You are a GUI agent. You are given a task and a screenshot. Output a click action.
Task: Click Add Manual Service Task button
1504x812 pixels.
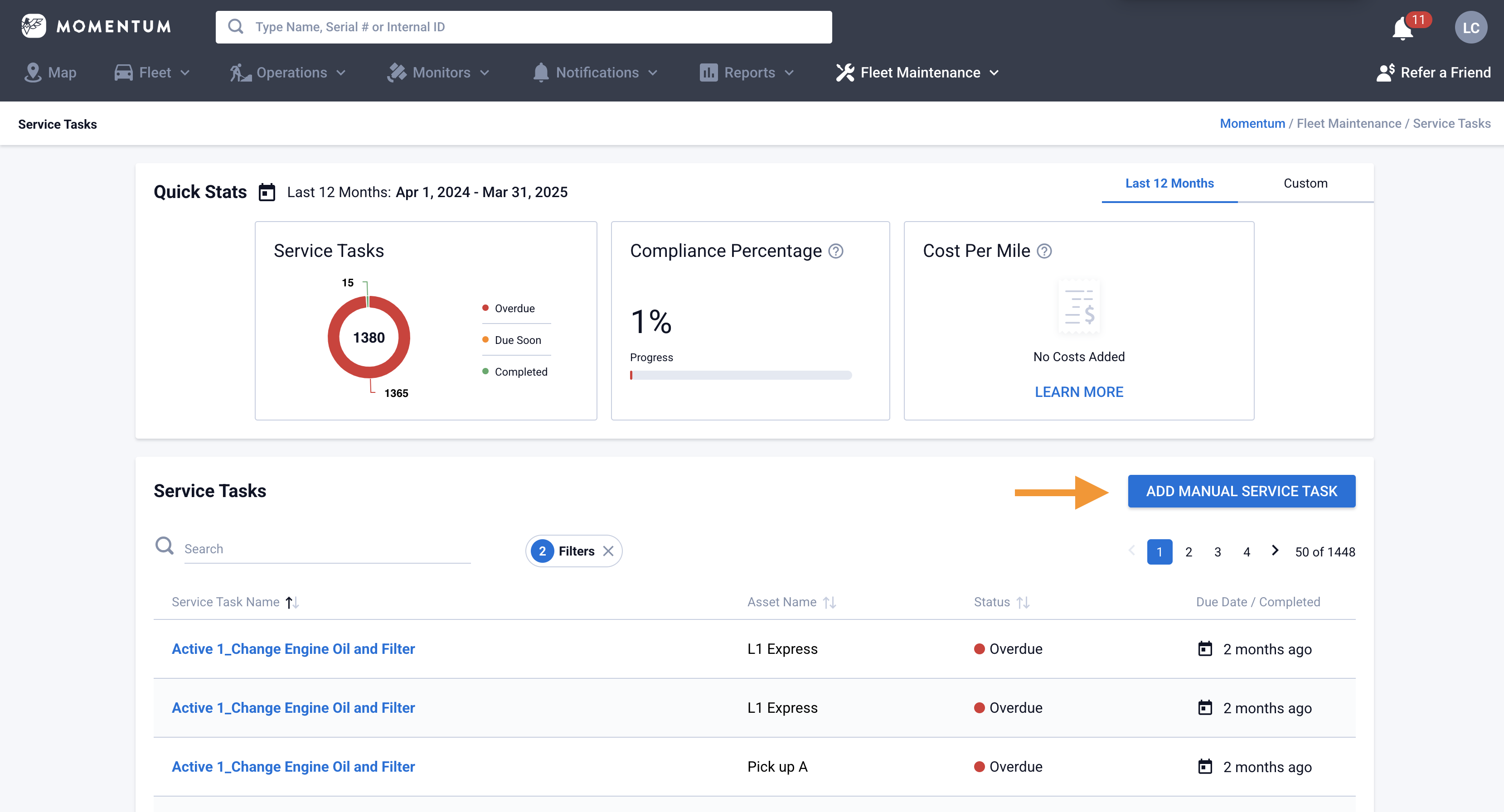click(1241, 491)
